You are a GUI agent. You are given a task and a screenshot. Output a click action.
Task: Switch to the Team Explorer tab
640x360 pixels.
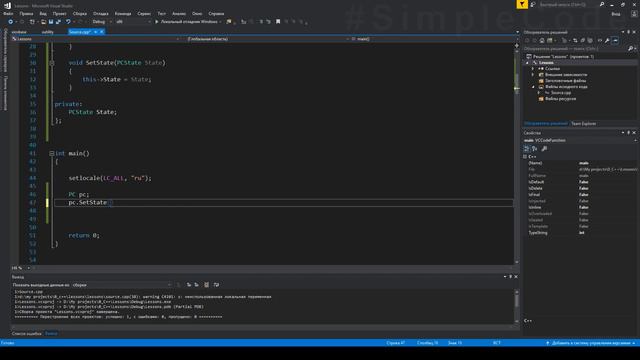[583, 124]
